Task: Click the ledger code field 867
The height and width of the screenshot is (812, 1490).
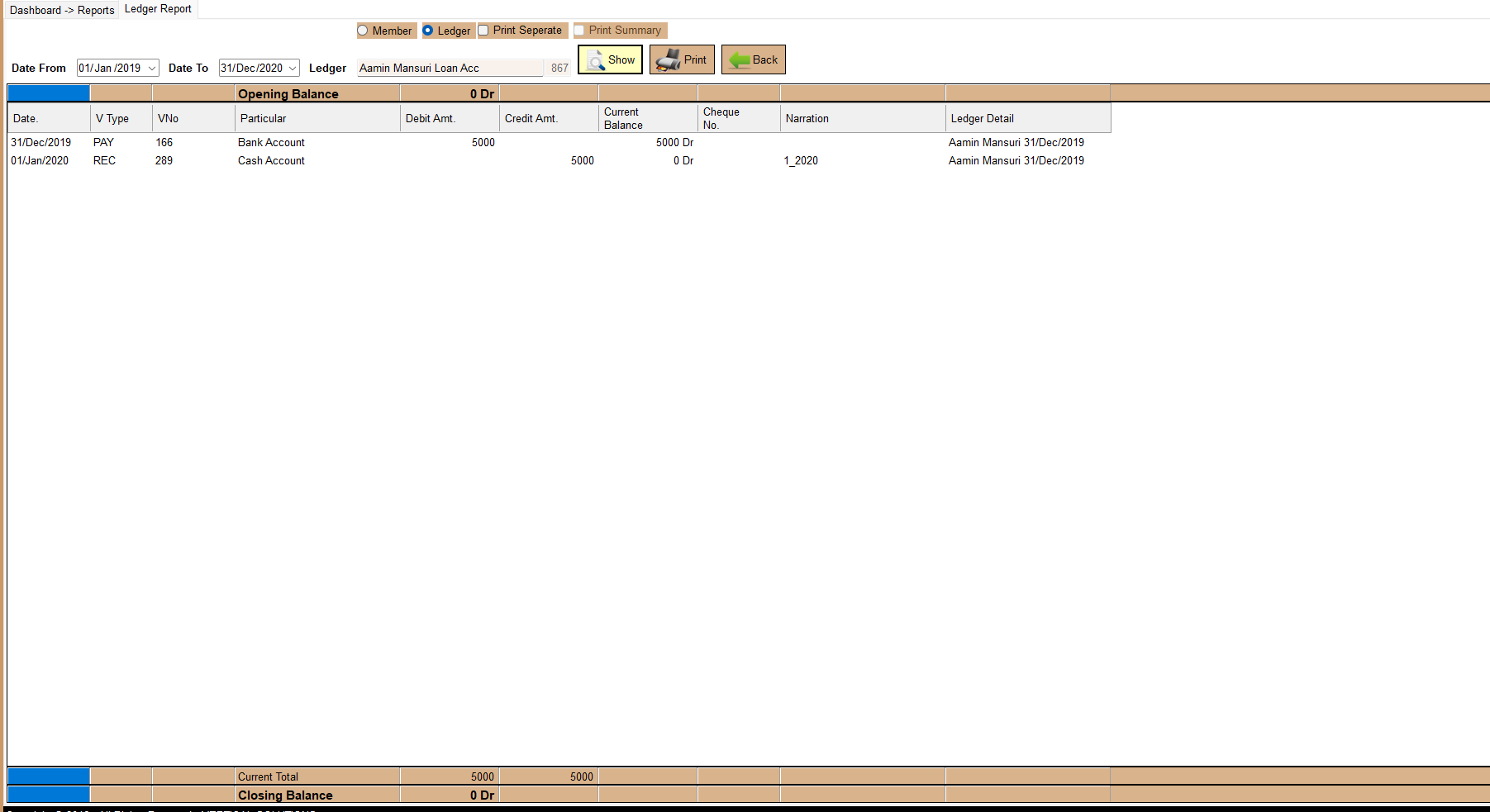Action: click(558, 69)
